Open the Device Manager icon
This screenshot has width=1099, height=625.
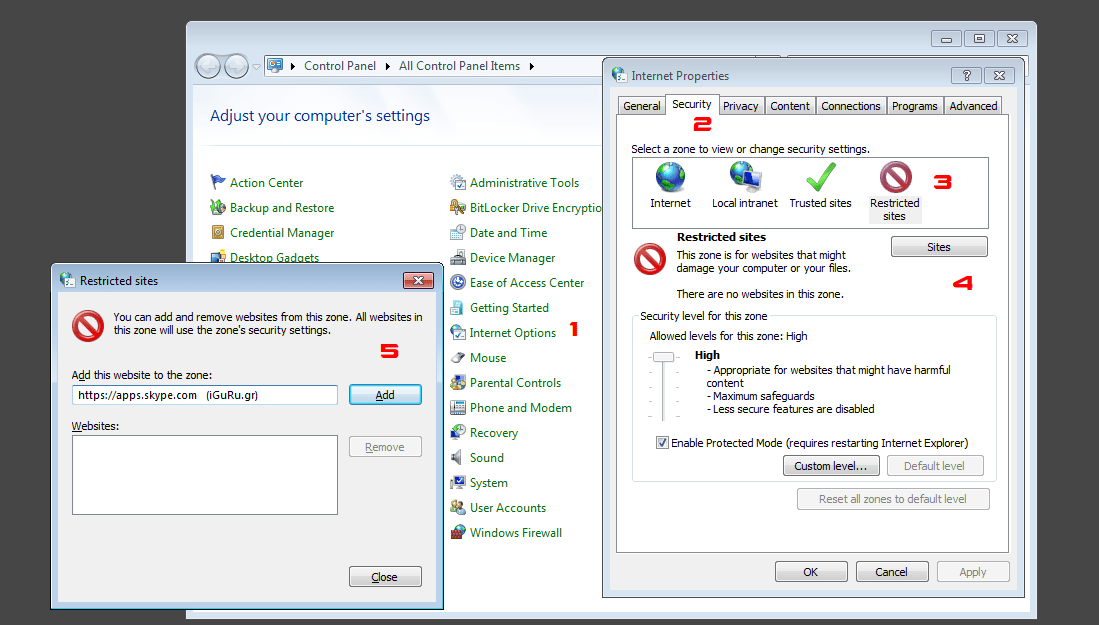point(458,258)
